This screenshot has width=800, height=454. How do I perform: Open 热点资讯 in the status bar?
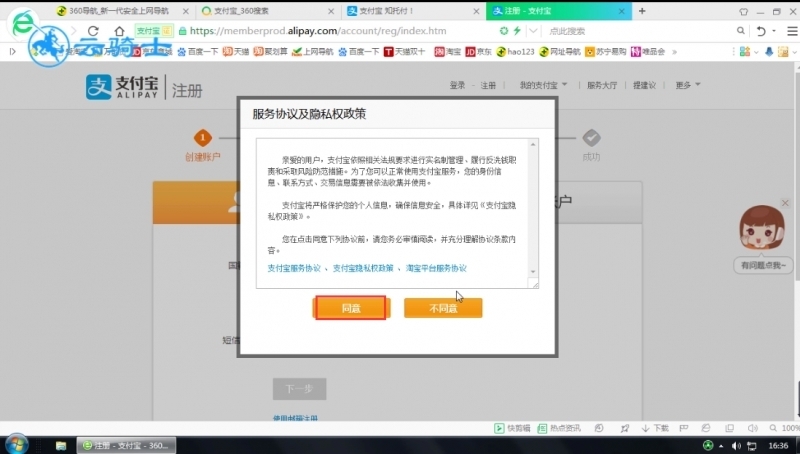(x=559, y=428)
